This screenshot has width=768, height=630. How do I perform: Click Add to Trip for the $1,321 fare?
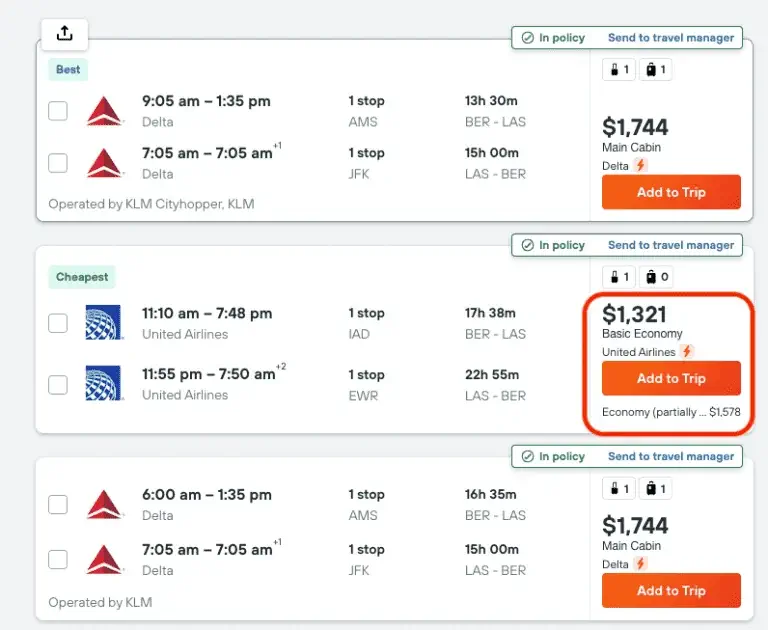click(671, 379)
